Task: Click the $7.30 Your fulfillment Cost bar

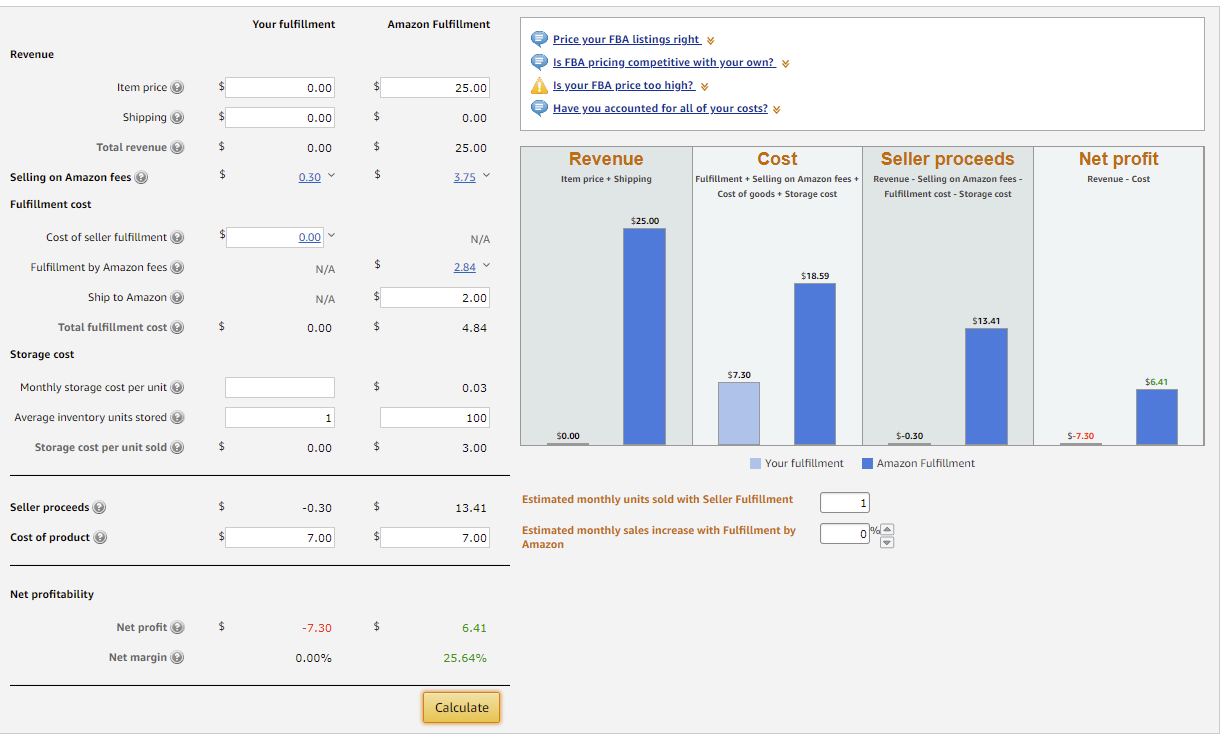Action: coord(739,413)
